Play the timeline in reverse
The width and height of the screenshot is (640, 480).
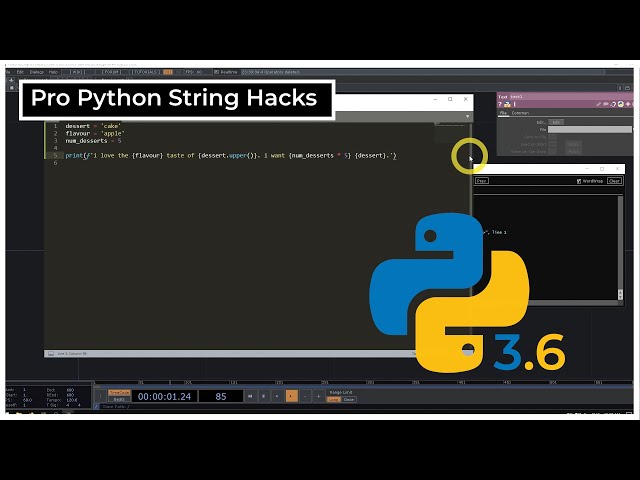(277, 396)
